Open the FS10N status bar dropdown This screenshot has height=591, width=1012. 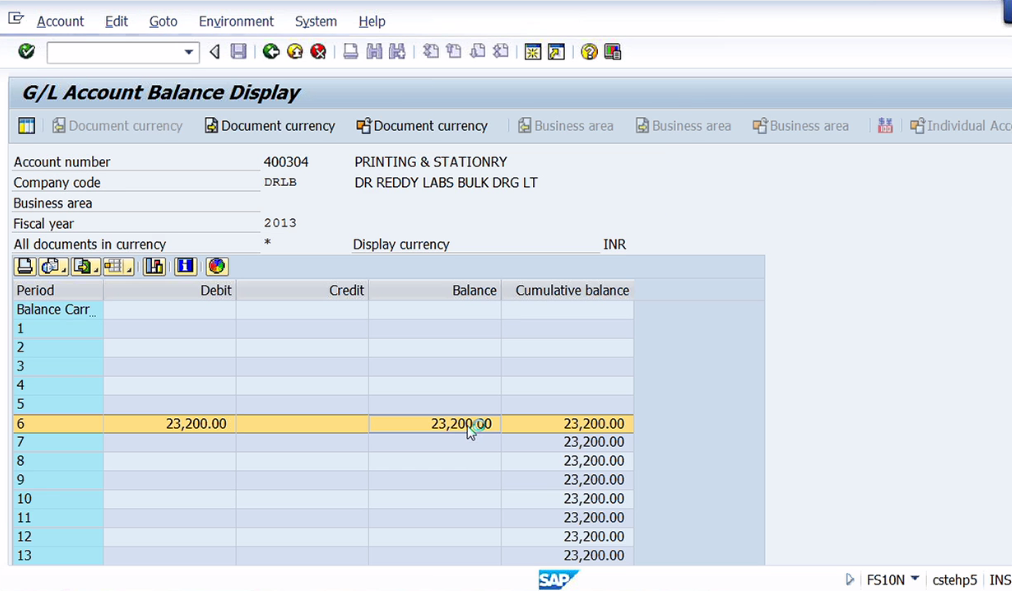tap(915, 579)
